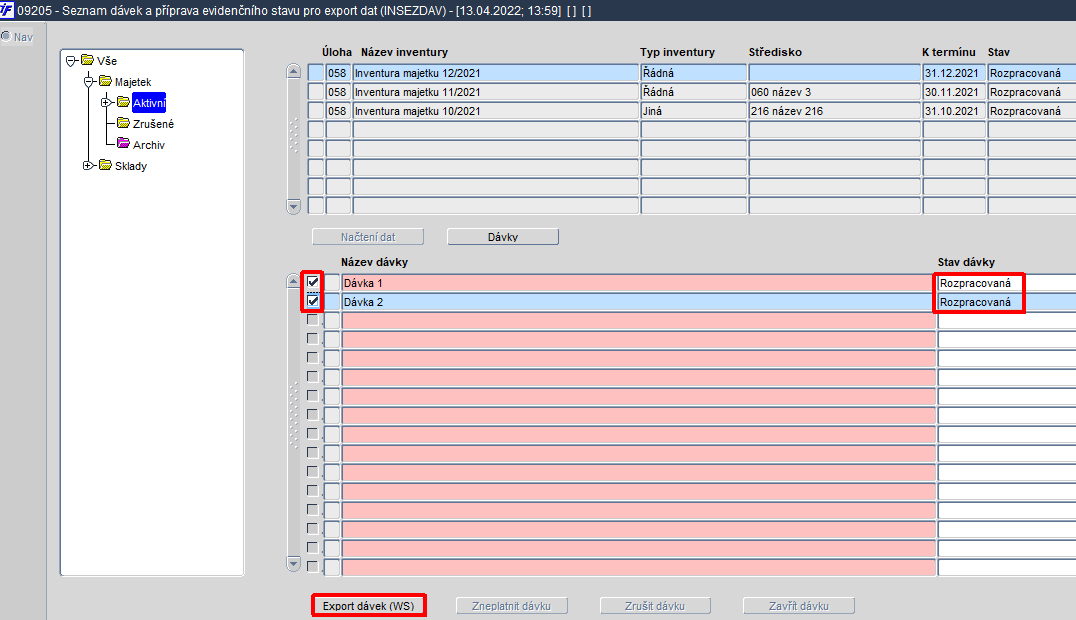The width and height of the screenshot is (1076, 620).
Task: Click batch list scroll-up arrow
Action: [x=294, y=280]
